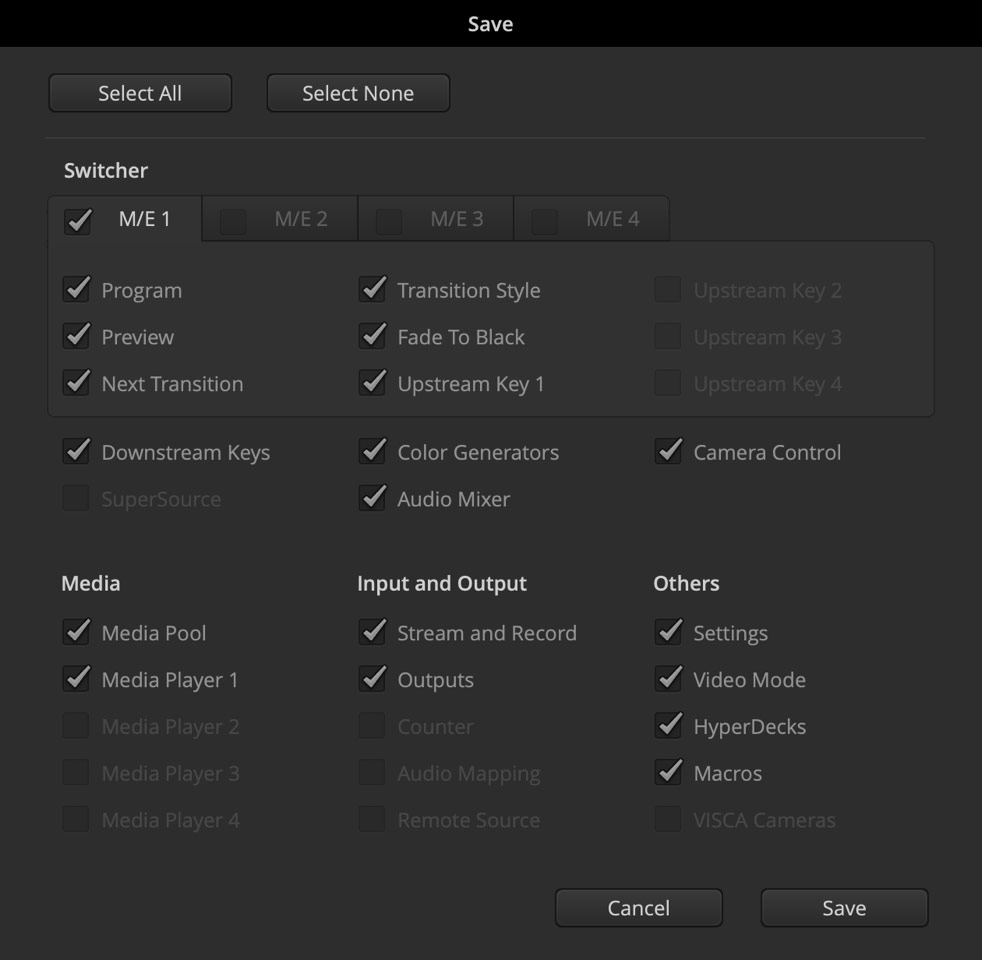Disable the Outputs checkbox
The width and height of the screenshot is (982, 960).
pyautogui.click(x=372, y=680)
